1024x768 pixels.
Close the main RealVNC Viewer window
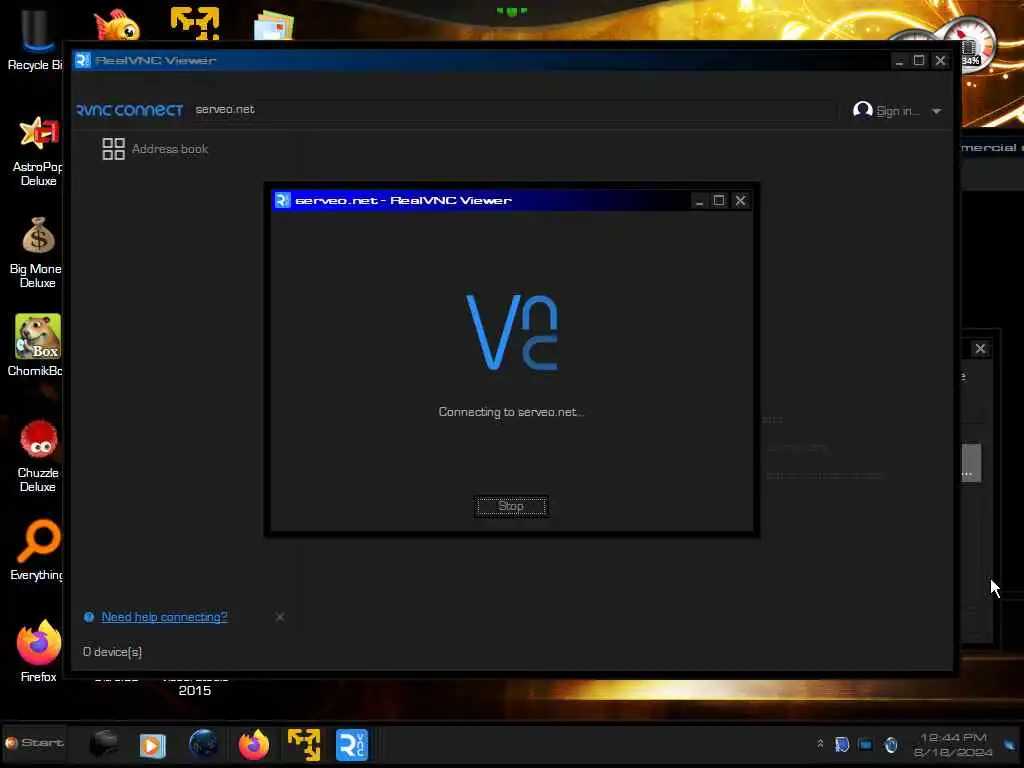click(940, 60)
